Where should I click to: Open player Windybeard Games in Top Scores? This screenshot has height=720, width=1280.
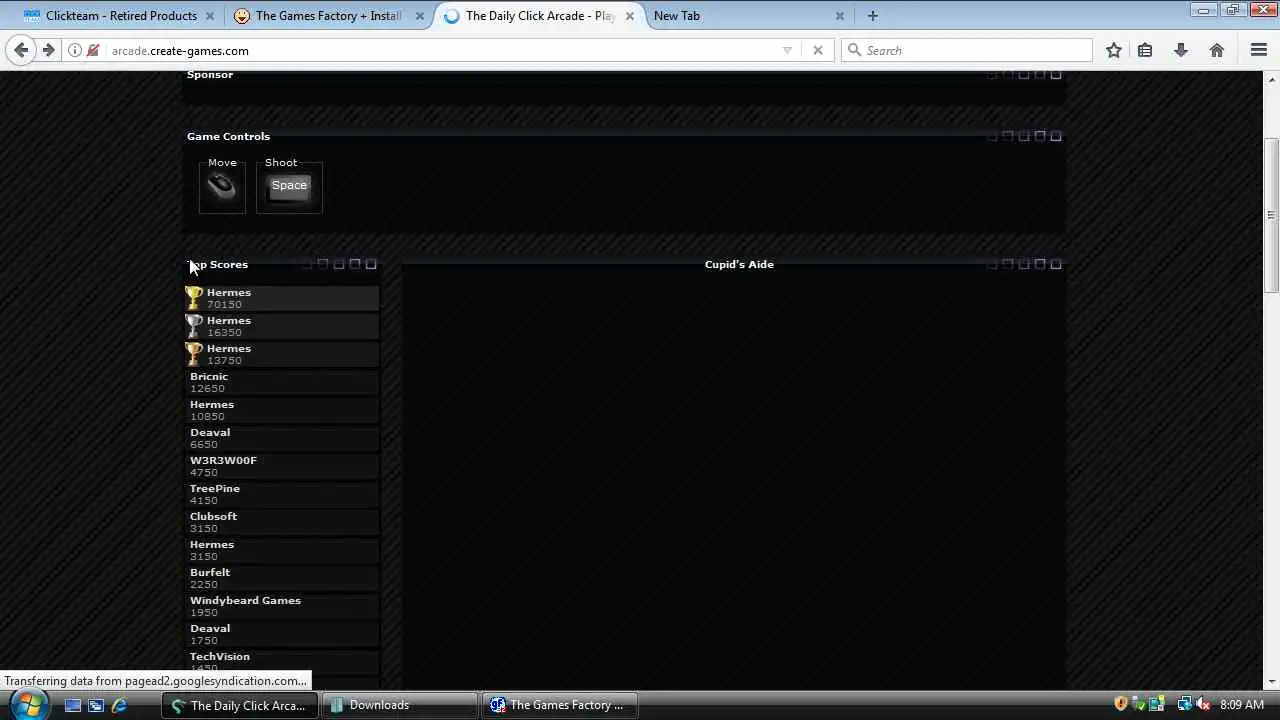[245, 600]
